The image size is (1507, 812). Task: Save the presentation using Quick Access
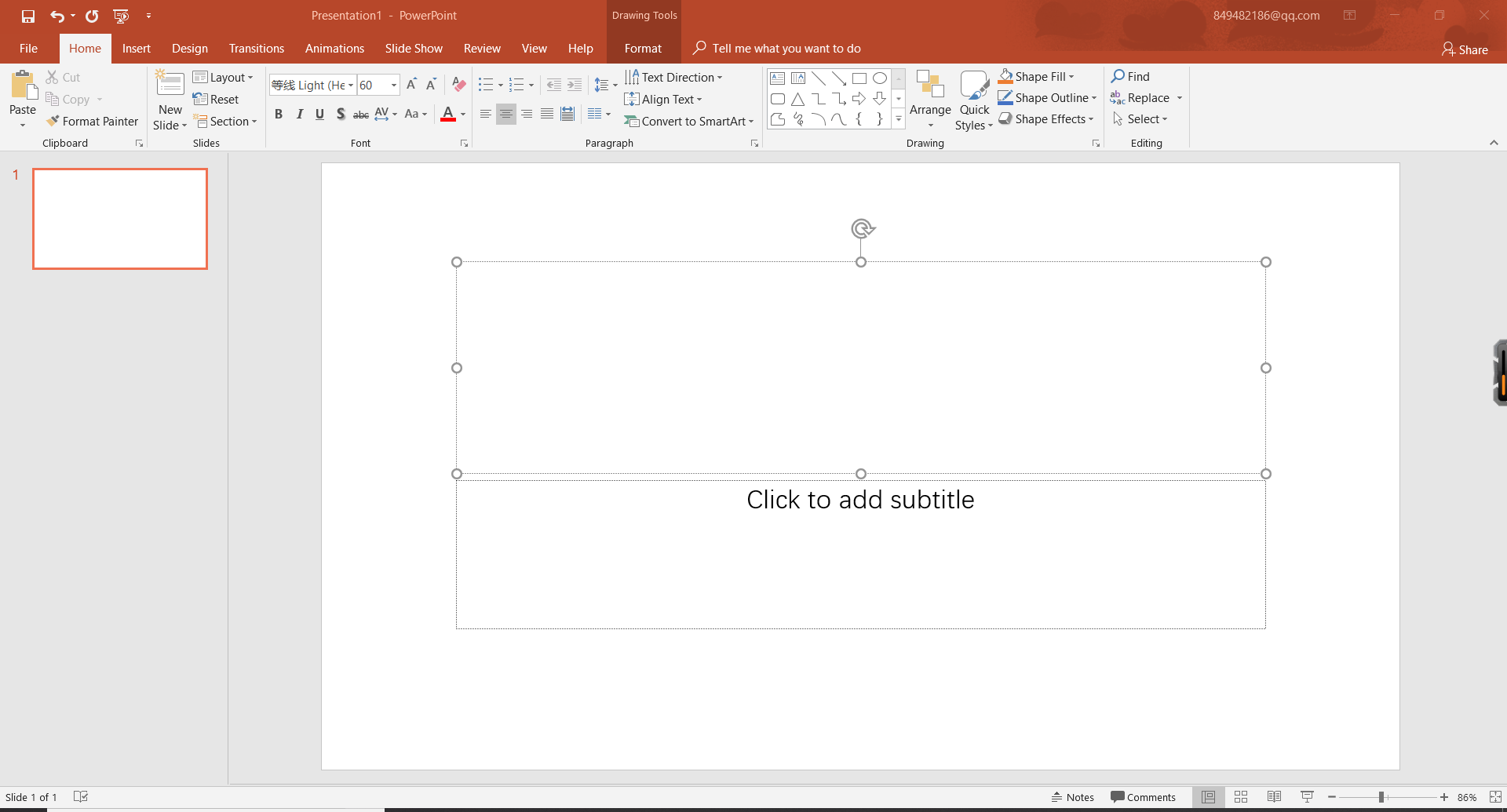tap(28, 16)
